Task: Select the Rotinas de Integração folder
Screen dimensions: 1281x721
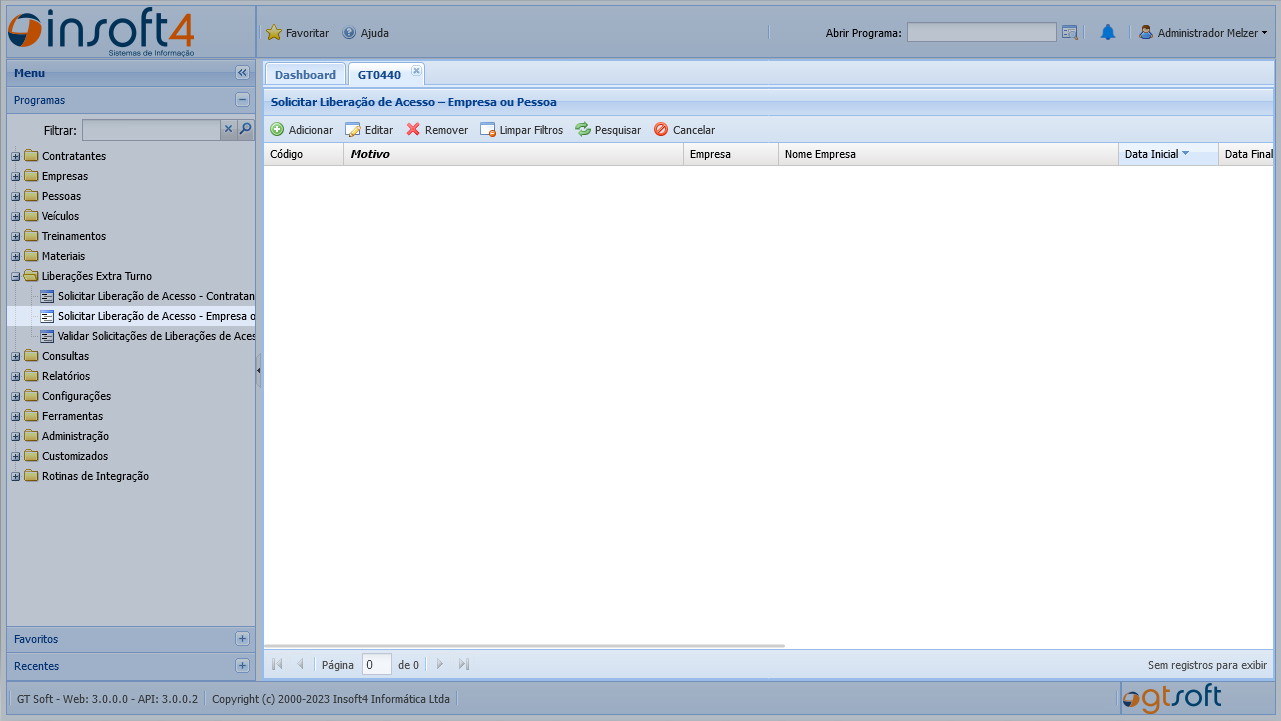Action: click(x=95, y=476)
